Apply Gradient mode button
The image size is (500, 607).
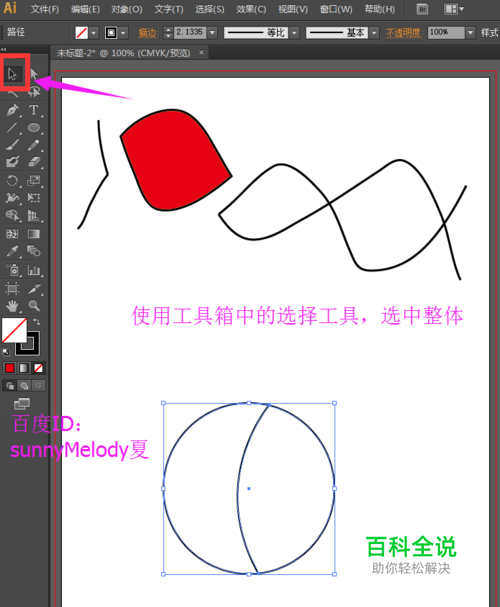(x=24, y=368)
